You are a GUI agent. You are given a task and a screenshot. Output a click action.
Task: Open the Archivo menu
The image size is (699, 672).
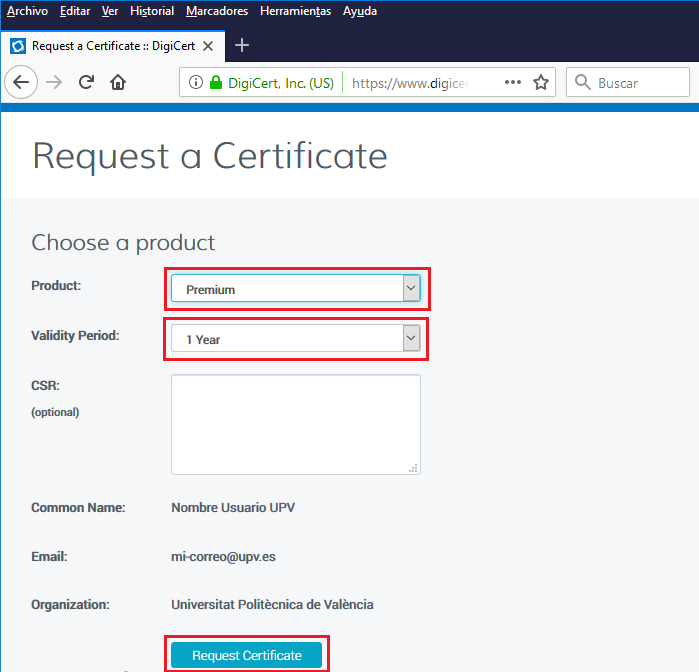[27, 11]
